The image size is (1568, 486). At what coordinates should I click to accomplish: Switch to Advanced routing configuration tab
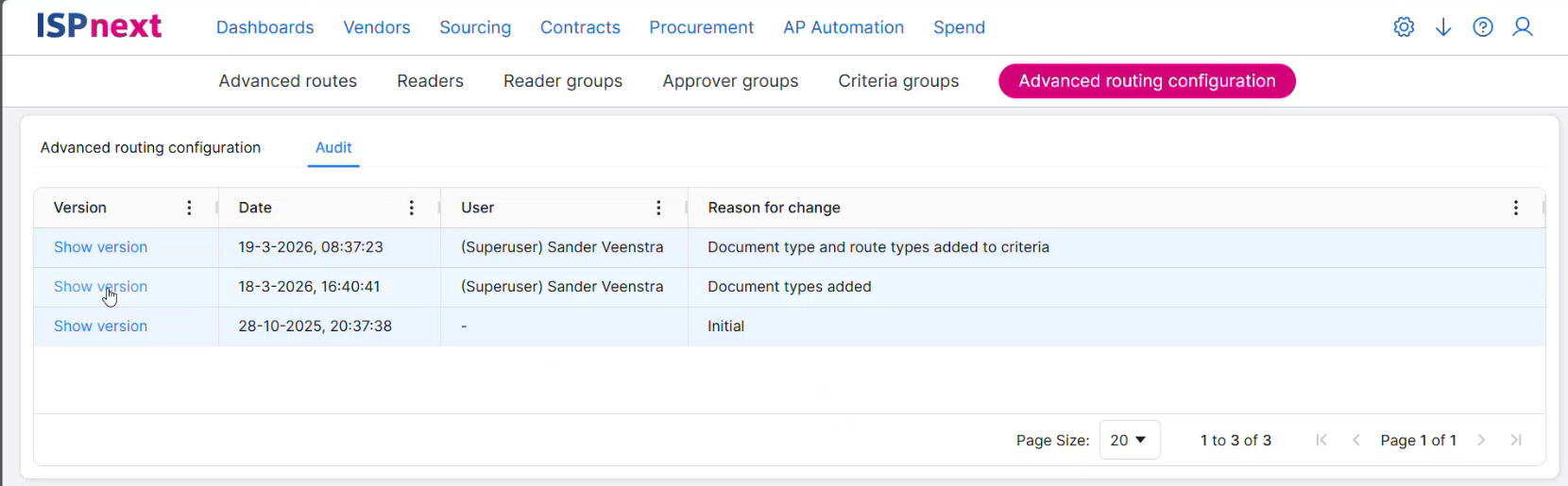tap(150, 147)
